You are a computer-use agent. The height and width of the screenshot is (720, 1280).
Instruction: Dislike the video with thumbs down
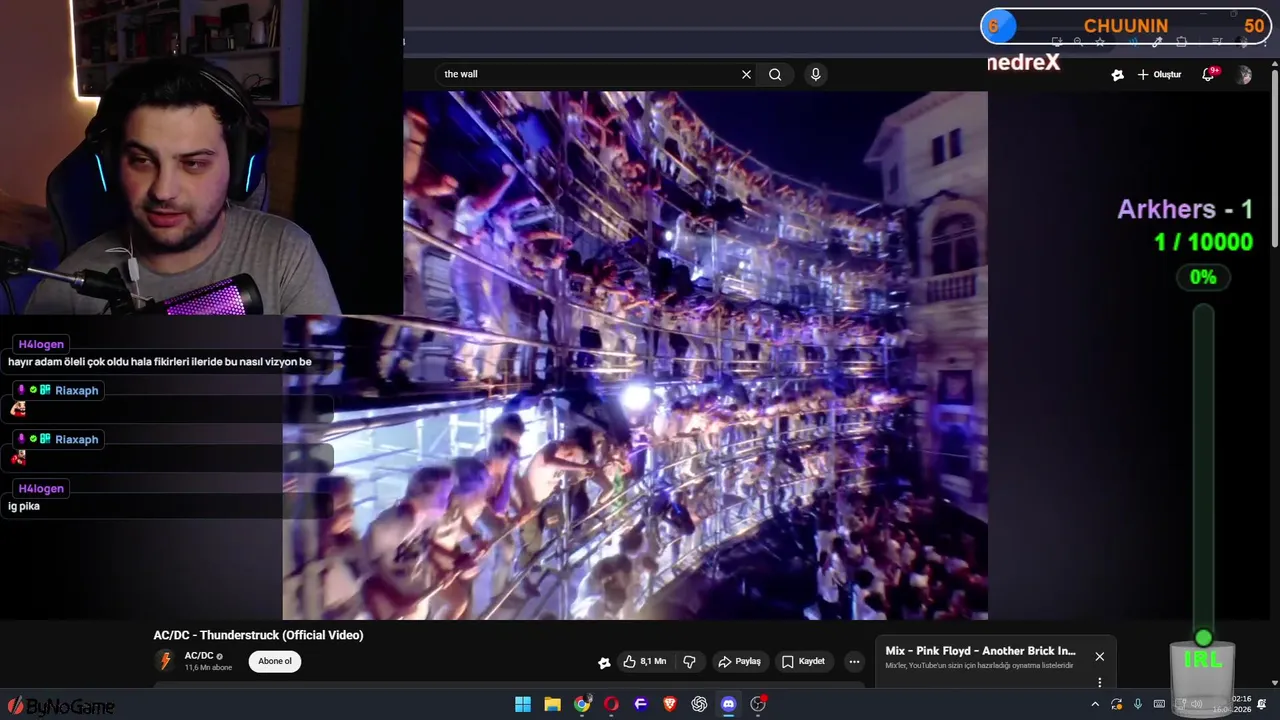click(689, 661)
